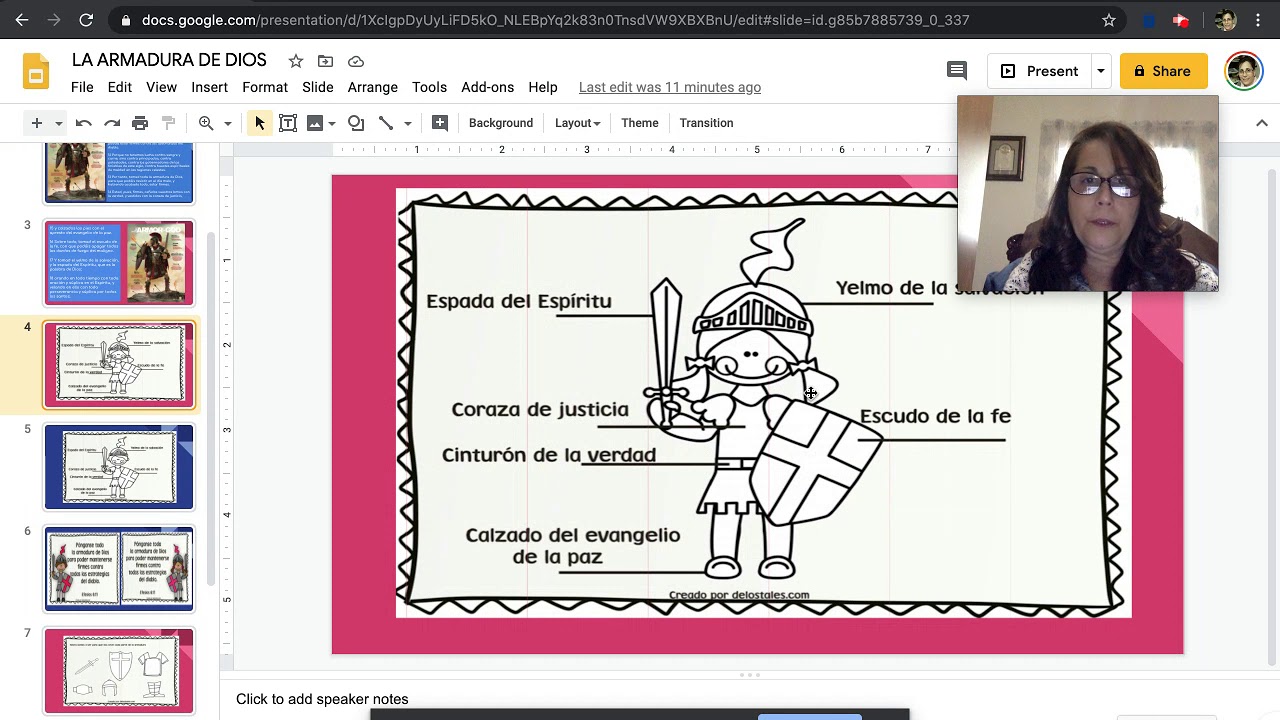
Task: Open the View menu
Action: click(x=161, y=87)
